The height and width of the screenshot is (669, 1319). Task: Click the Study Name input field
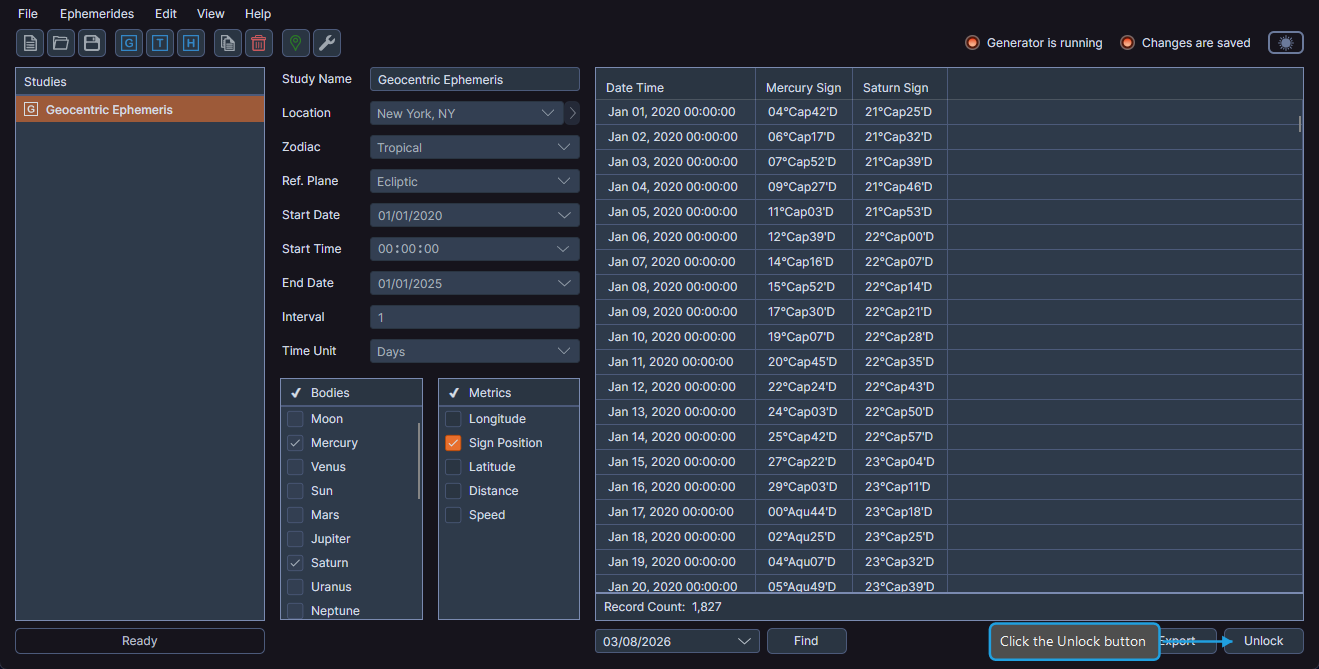pos(474,80)
